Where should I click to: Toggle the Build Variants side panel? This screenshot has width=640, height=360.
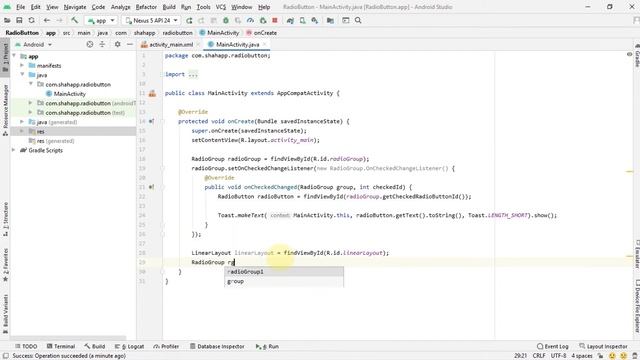point(5,313)
